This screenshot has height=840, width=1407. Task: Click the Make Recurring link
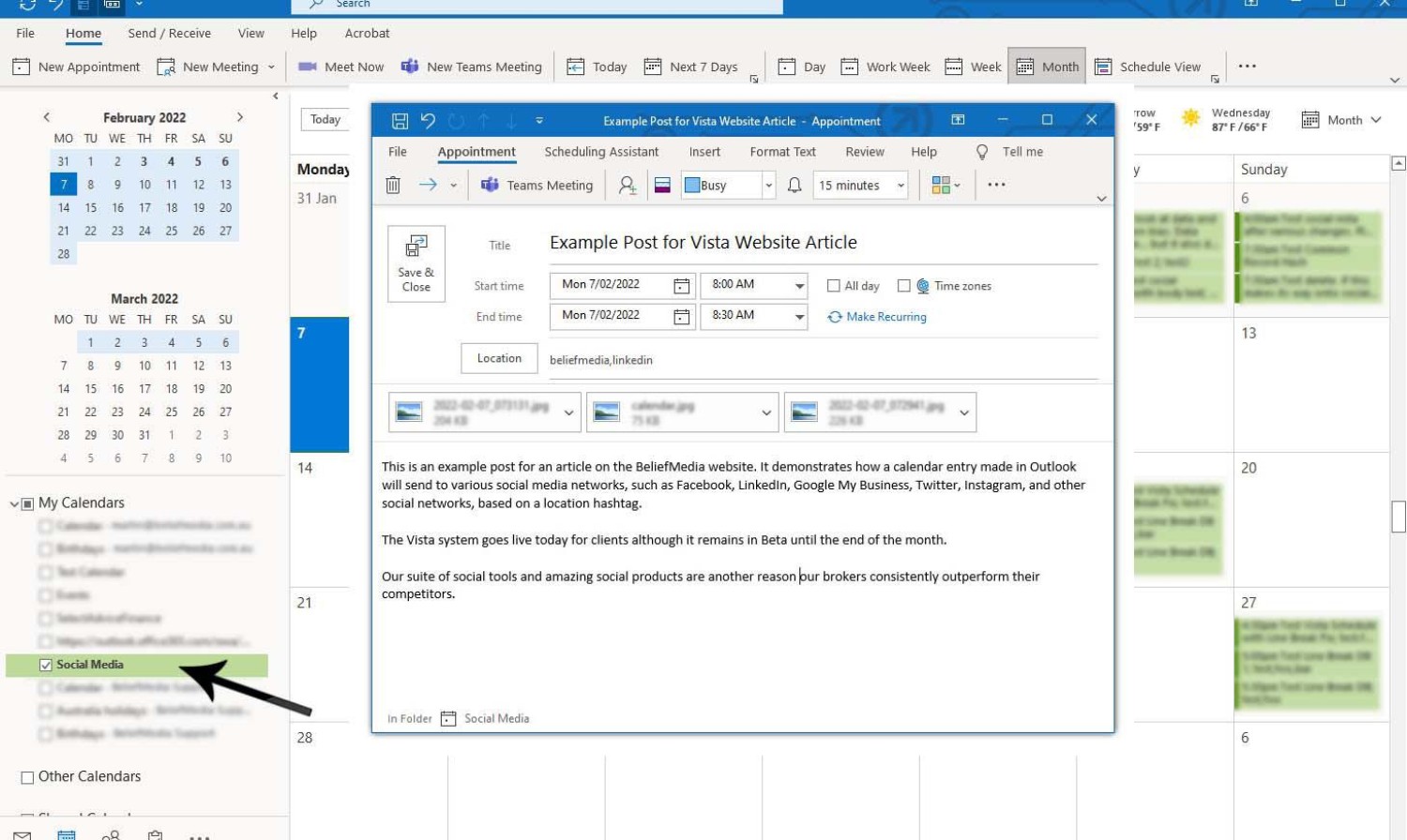(x=885, y=317)
